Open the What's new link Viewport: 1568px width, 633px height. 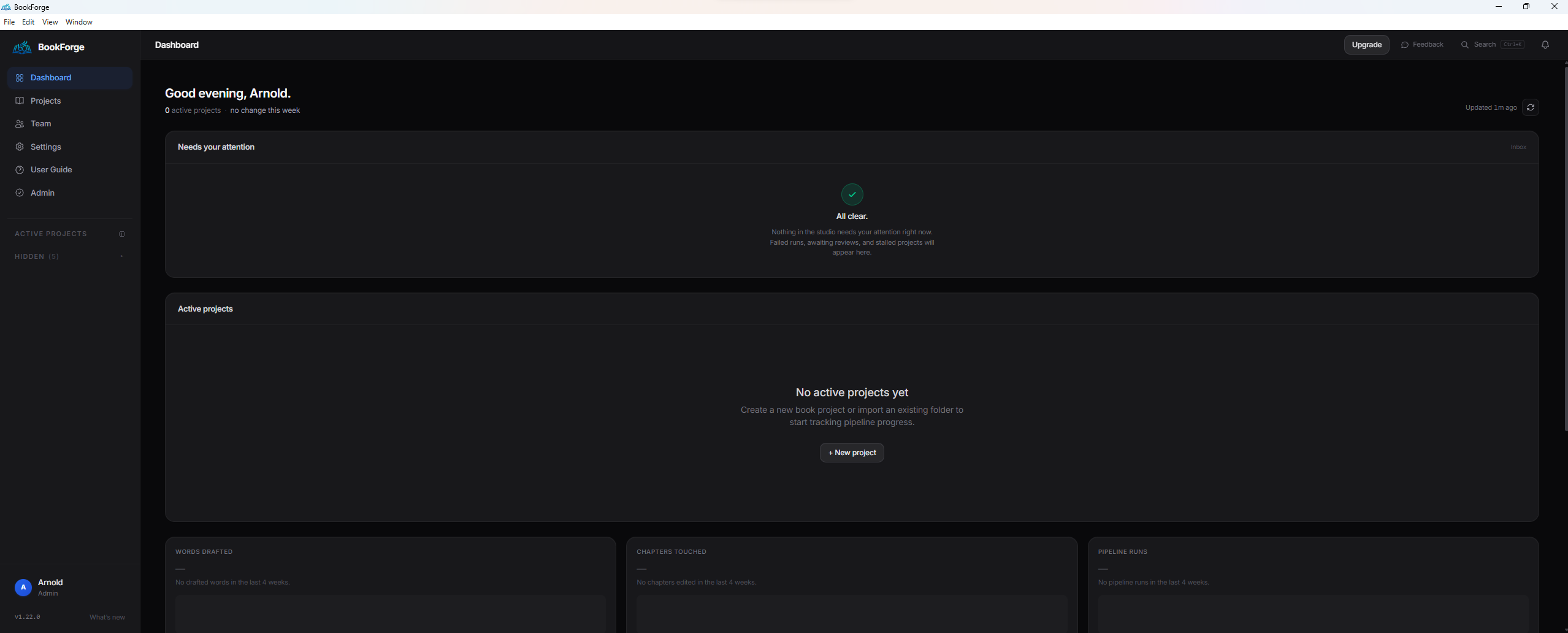(x=107, y=617)
